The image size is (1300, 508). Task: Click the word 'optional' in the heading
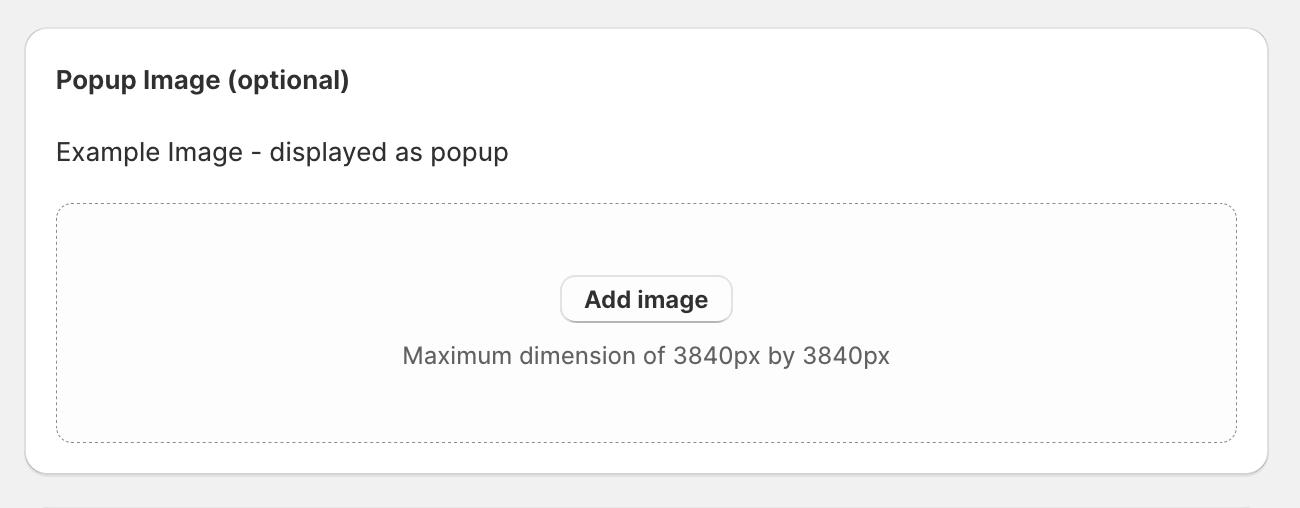tap(289, 81)
